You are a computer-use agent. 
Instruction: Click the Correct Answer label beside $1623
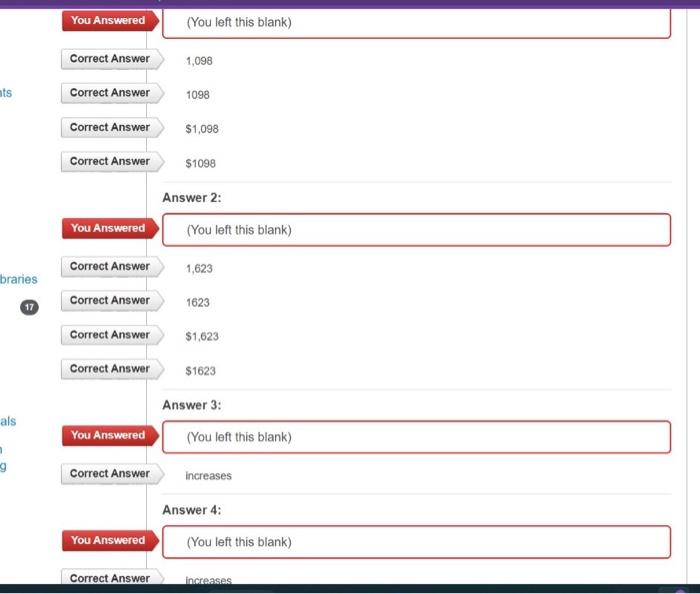[x=112, y=369]
